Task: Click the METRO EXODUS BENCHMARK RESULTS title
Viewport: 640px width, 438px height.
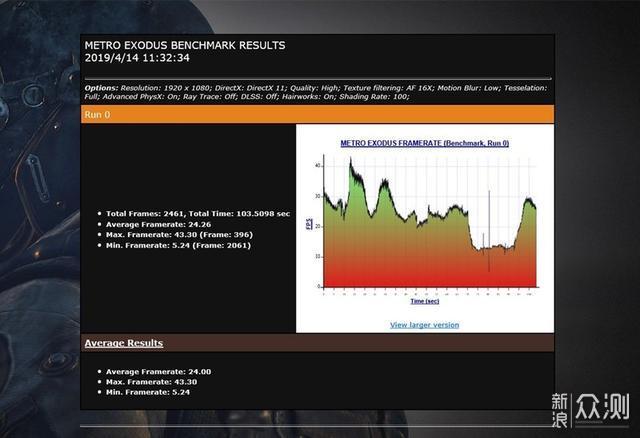Action: coord(184,45)
